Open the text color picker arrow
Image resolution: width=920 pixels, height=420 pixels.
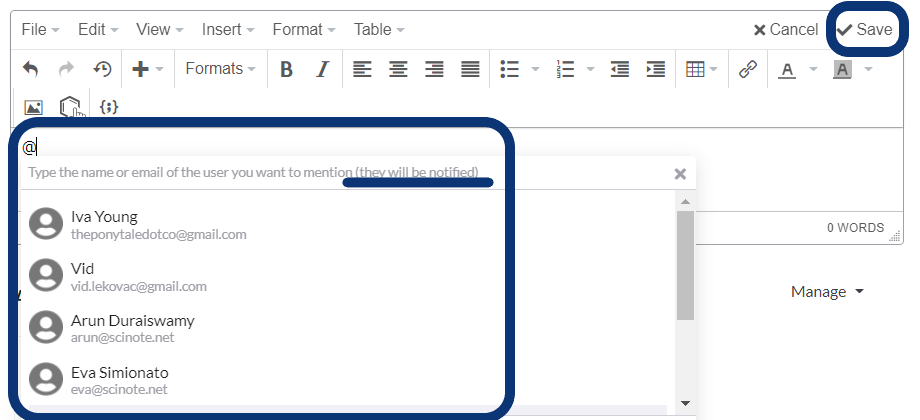tap(813, 69)
